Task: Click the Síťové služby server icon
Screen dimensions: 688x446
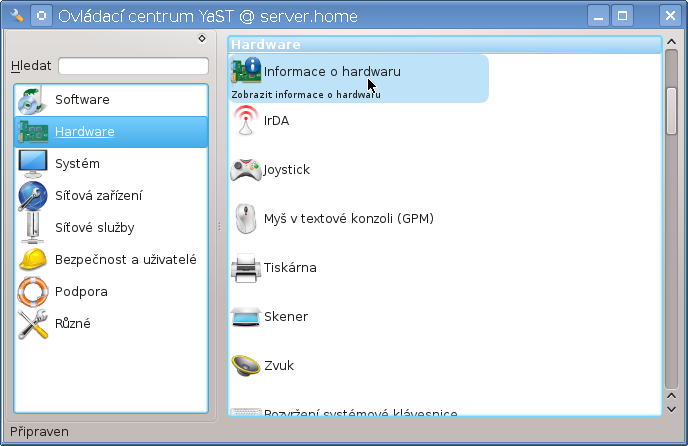Action: [x=32, y=228]
